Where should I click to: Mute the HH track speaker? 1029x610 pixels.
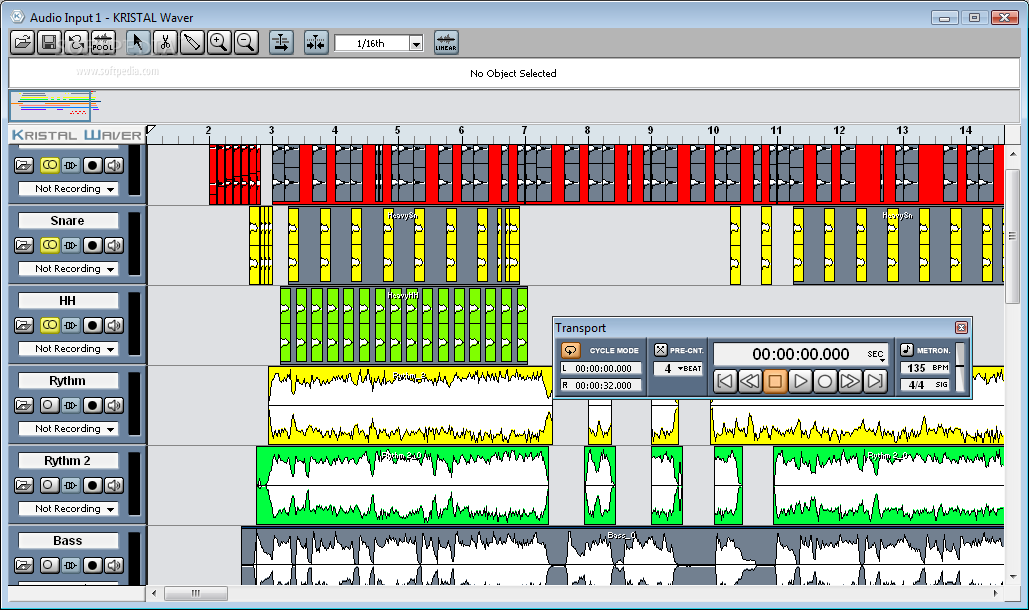point(114,325)
